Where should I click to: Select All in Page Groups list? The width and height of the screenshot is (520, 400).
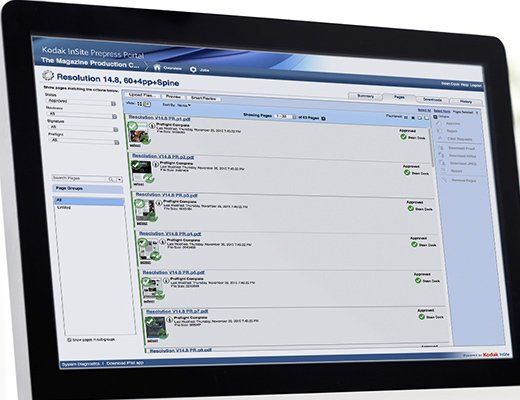click(89, 201)
